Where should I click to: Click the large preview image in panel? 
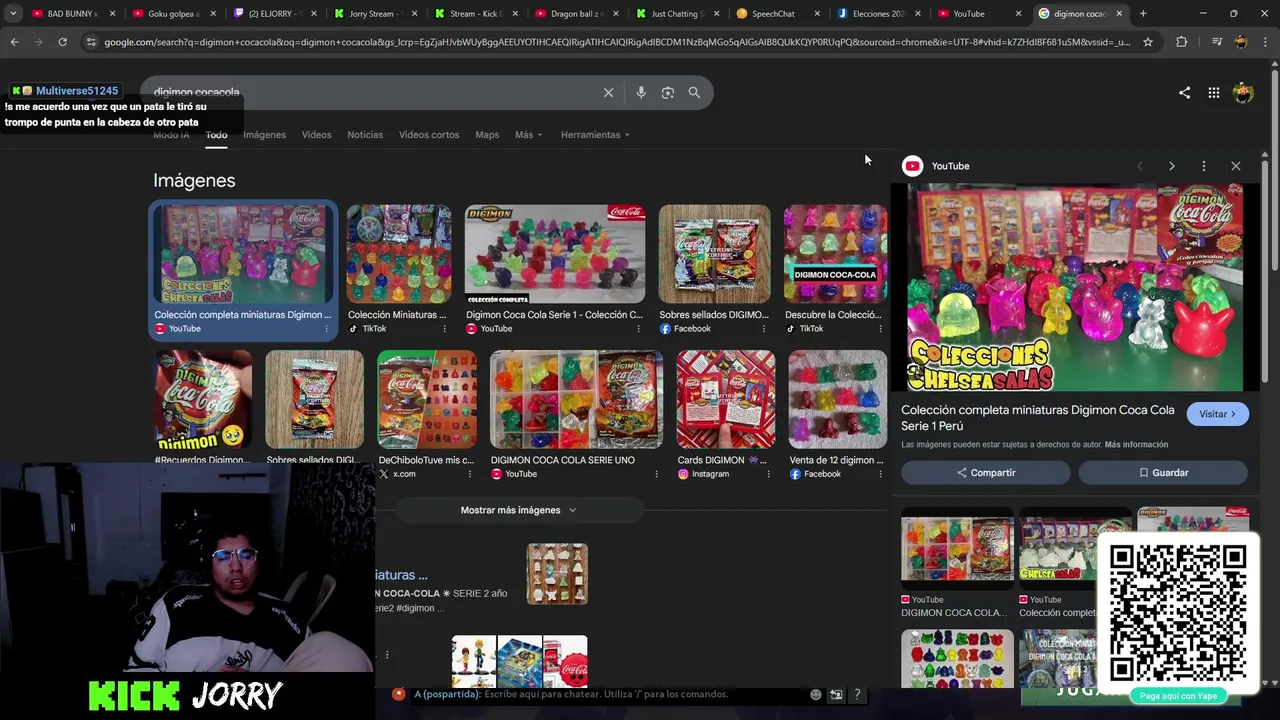tap(1075, 287)
